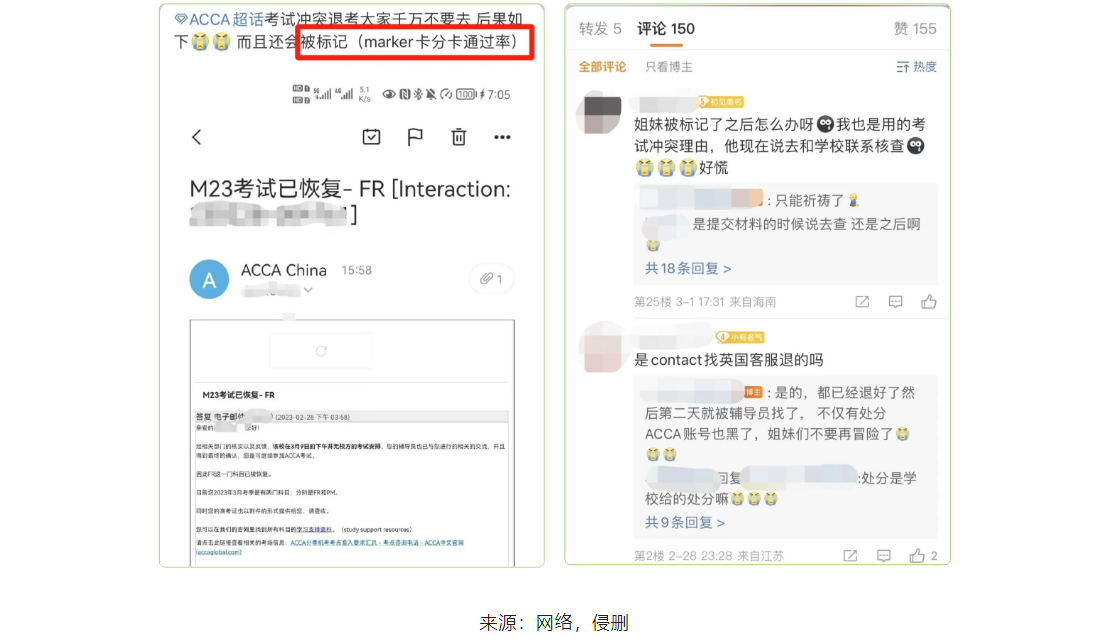The width and height of the screenshot is (1100, 639).
Task: Tap the calendar check icon in email toolbar
Action: coord(371,137)
